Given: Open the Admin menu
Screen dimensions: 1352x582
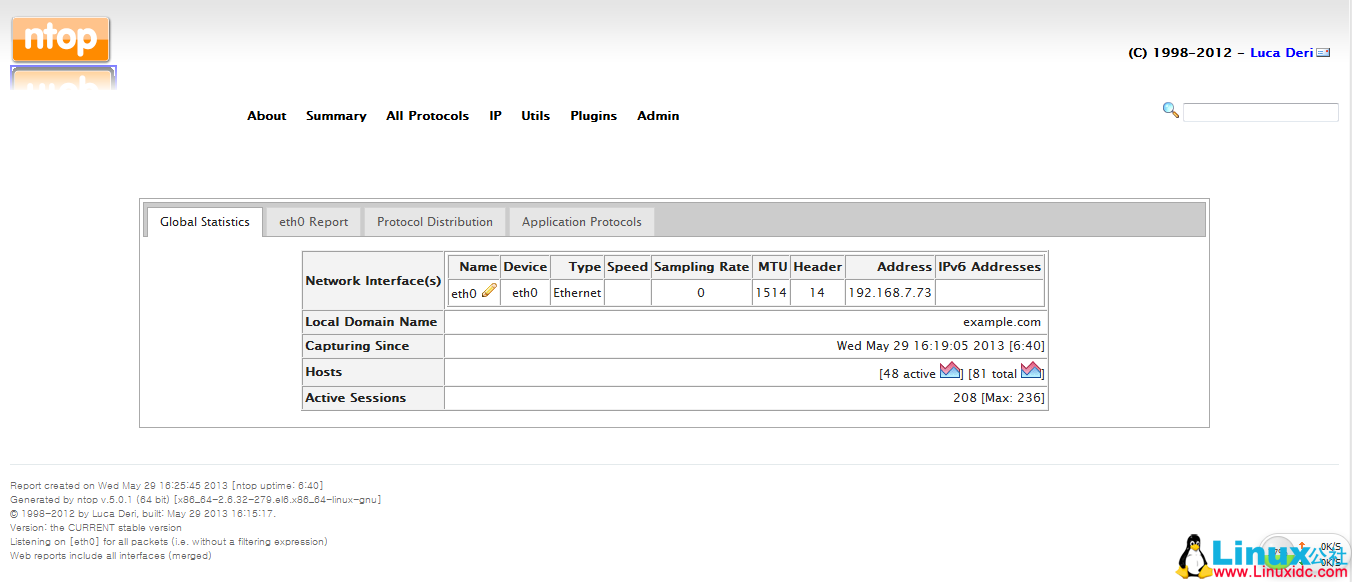Looking at the screenshot, I should click(658, 116).
